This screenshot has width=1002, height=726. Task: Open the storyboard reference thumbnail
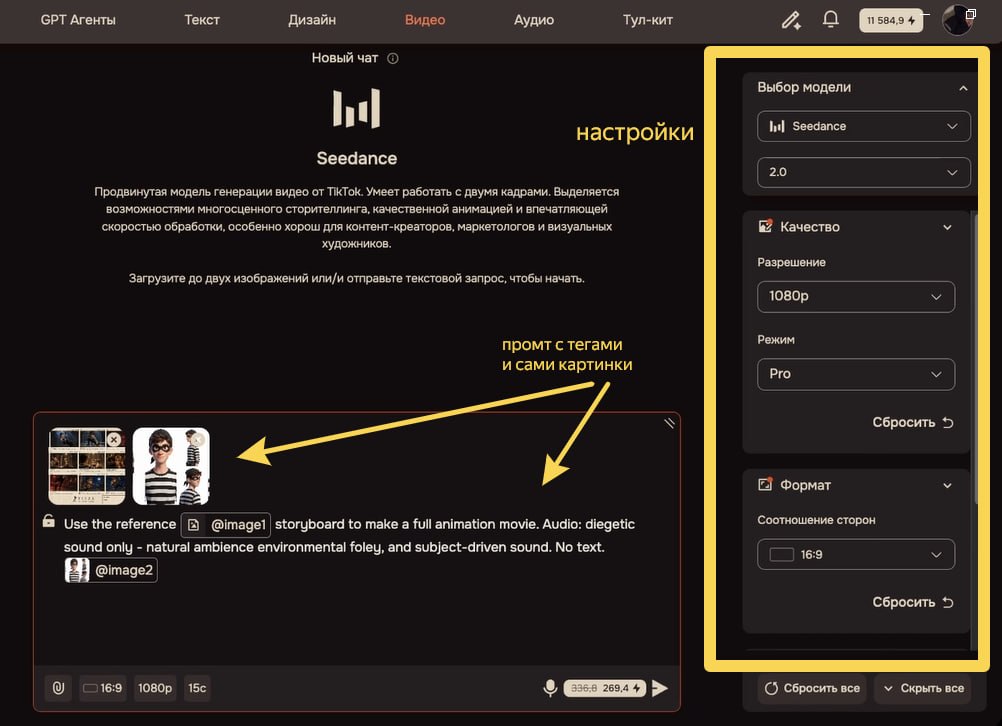coord(87,466)
